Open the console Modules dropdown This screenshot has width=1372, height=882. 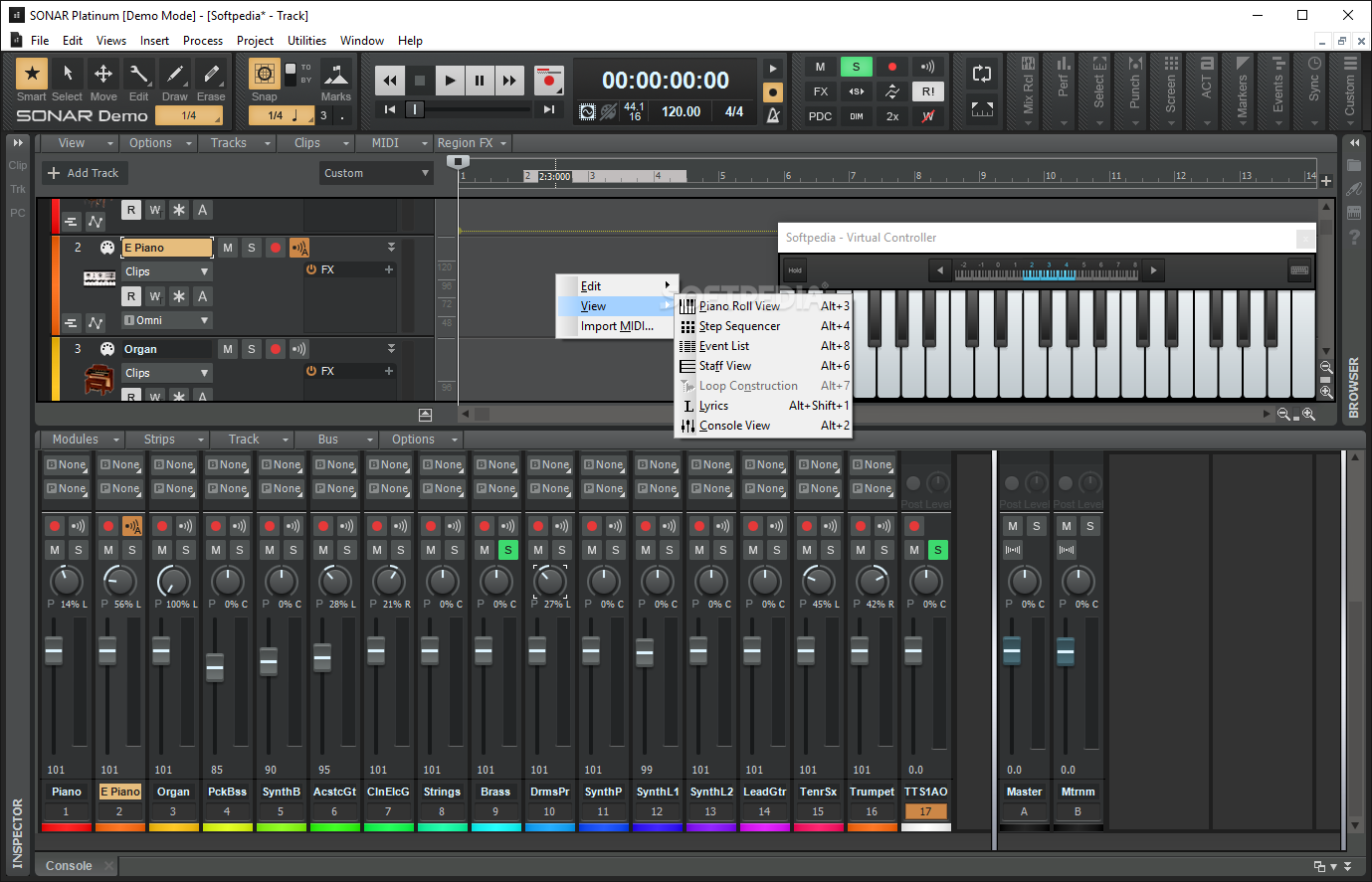[x=84, y=440]
